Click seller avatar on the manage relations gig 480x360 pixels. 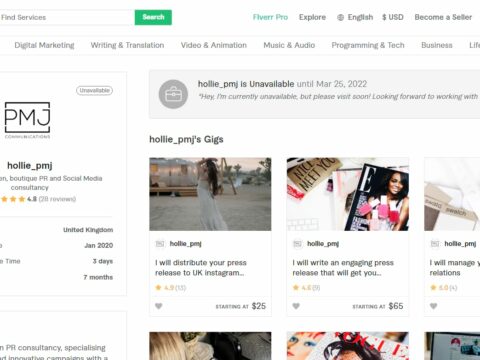coord(435,244)
